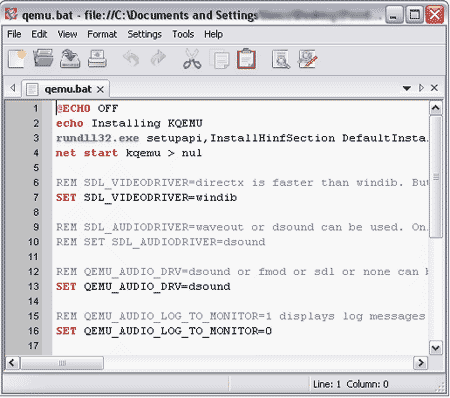Open the Edit menu

(39, 34)
